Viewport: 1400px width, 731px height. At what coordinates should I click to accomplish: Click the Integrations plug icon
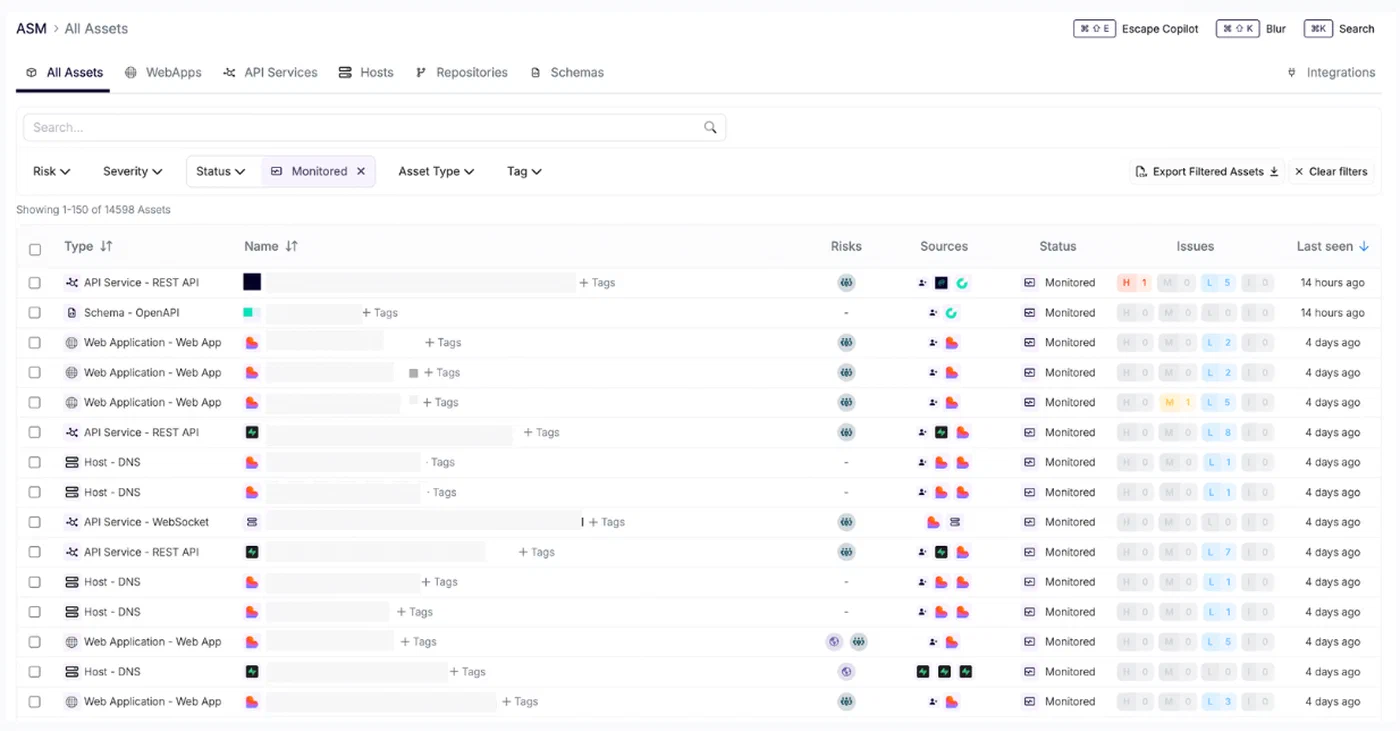(1292, 73)
